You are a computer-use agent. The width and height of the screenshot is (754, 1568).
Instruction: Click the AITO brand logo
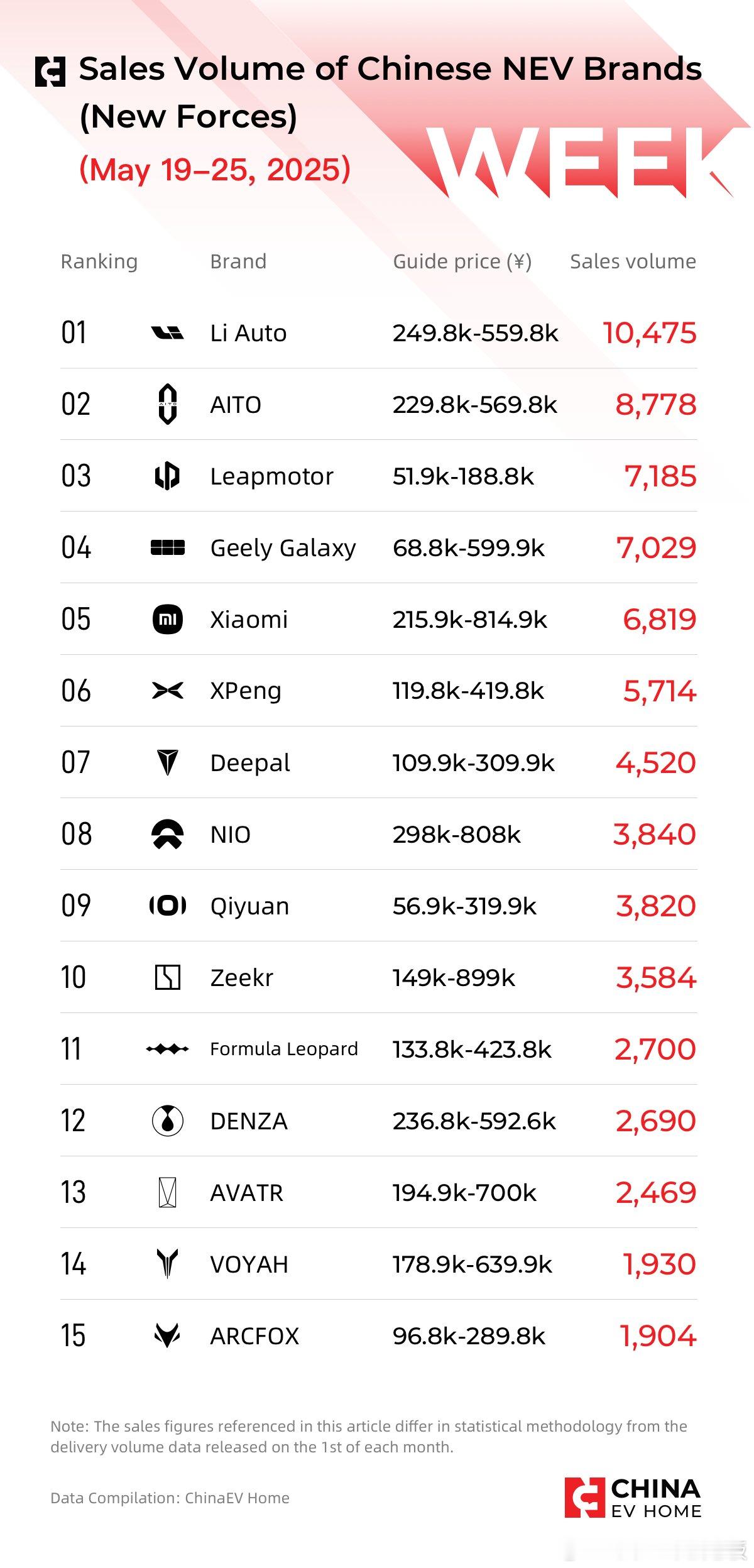[168, 404]
